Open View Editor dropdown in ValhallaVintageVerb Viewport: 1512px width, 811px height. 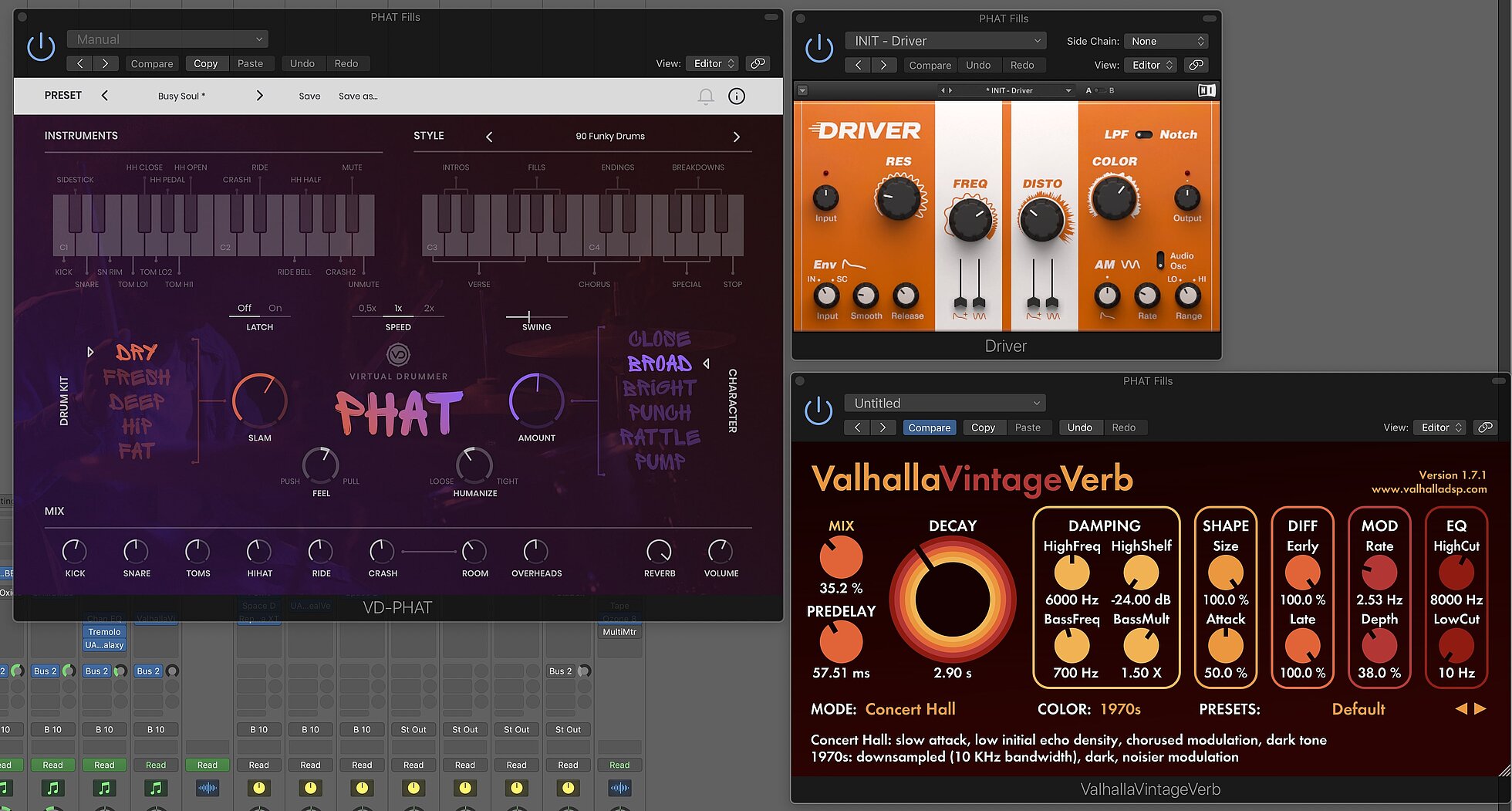(1440, 427)
